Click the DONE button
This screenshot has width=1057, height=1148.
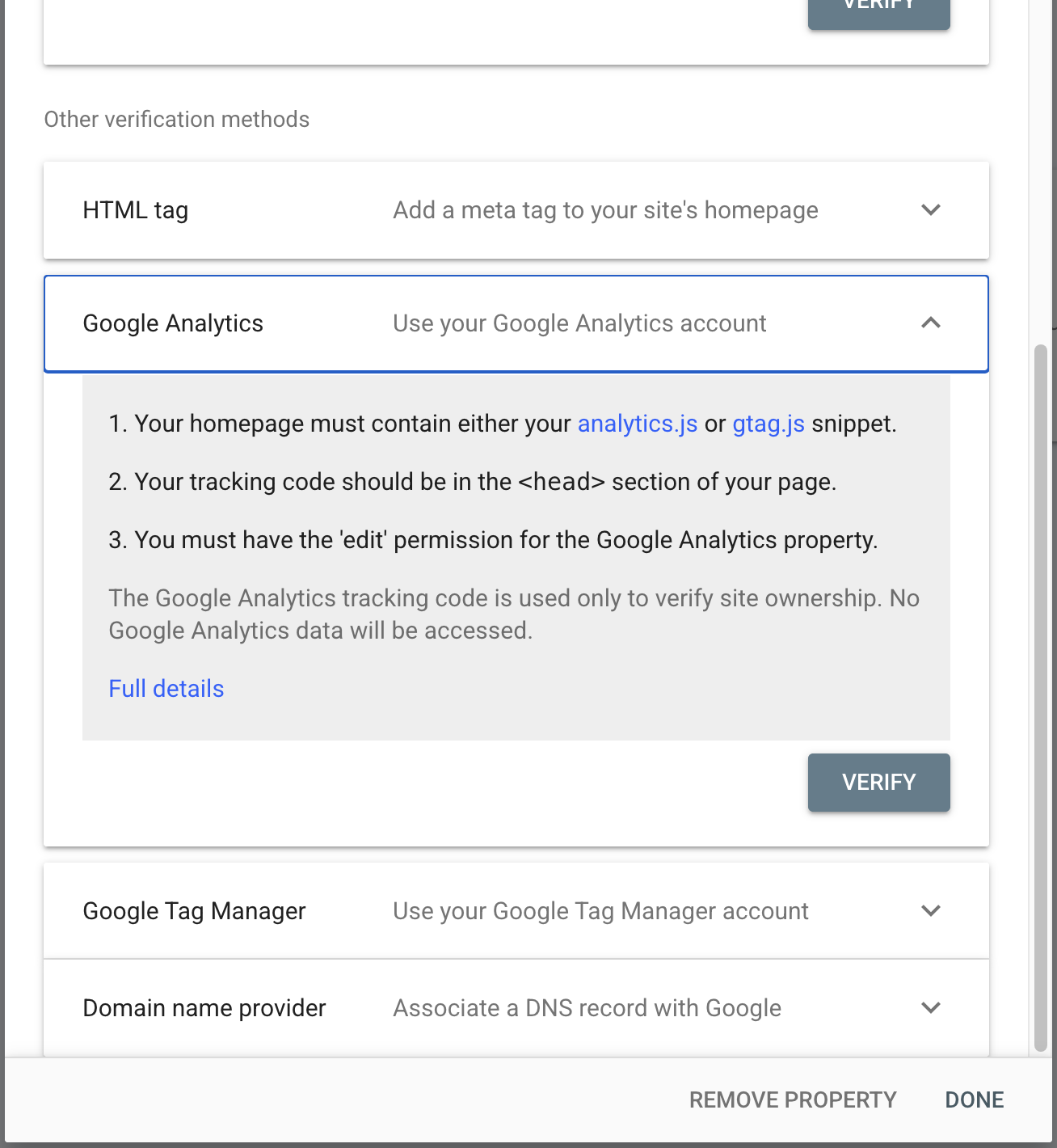[x=975, y=1099]
